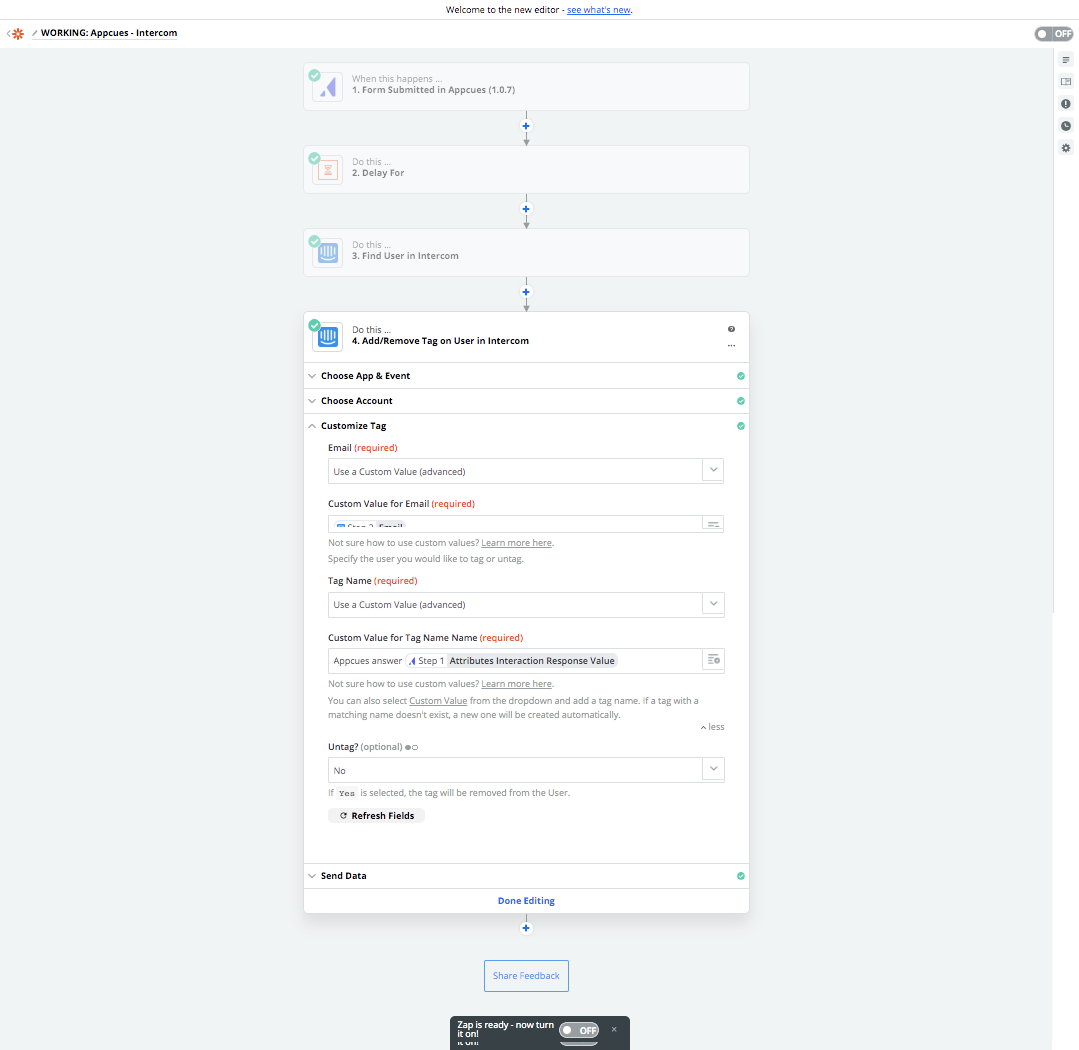The width and height of the screenshot is (1079, 1050).
Task: Expand the Choose Account section
Action: [526, 401]
